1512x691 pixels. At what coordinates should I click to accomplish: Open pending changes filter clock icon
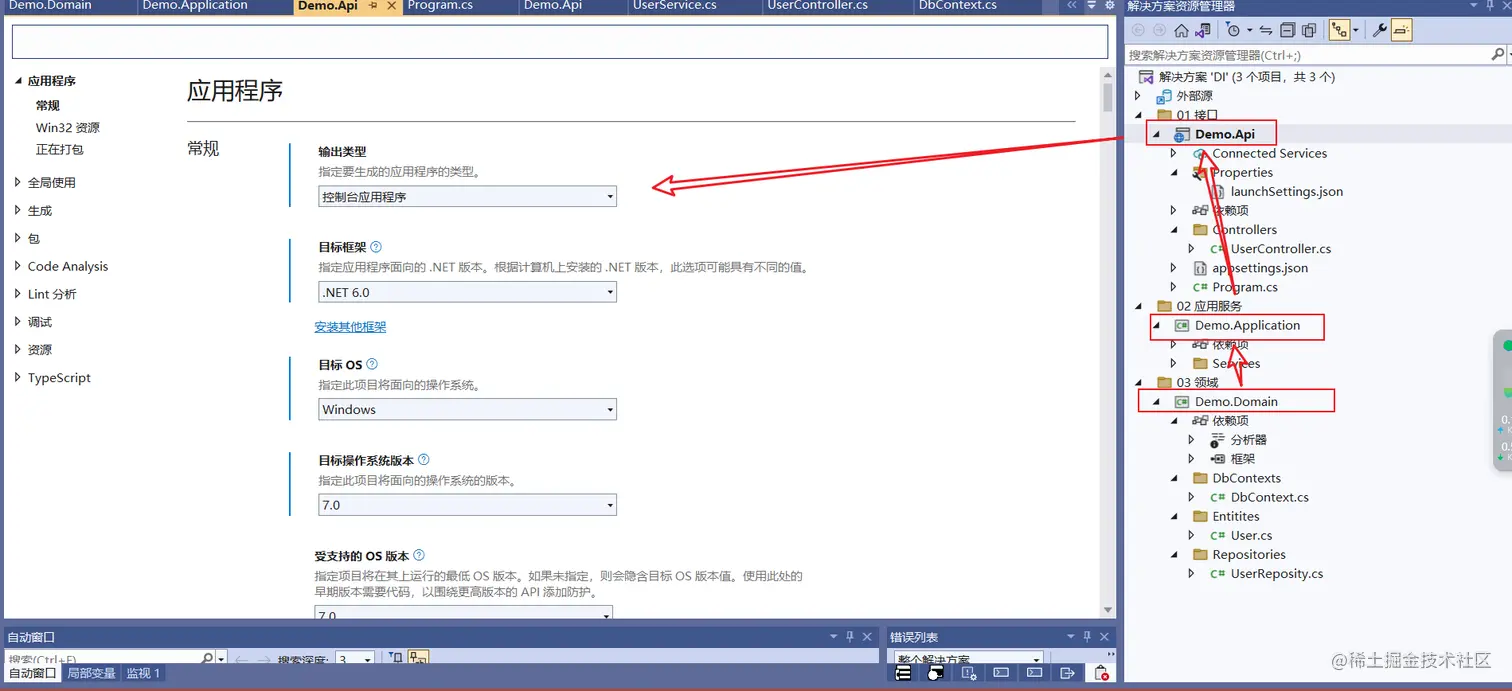(x=1233, y=30)
